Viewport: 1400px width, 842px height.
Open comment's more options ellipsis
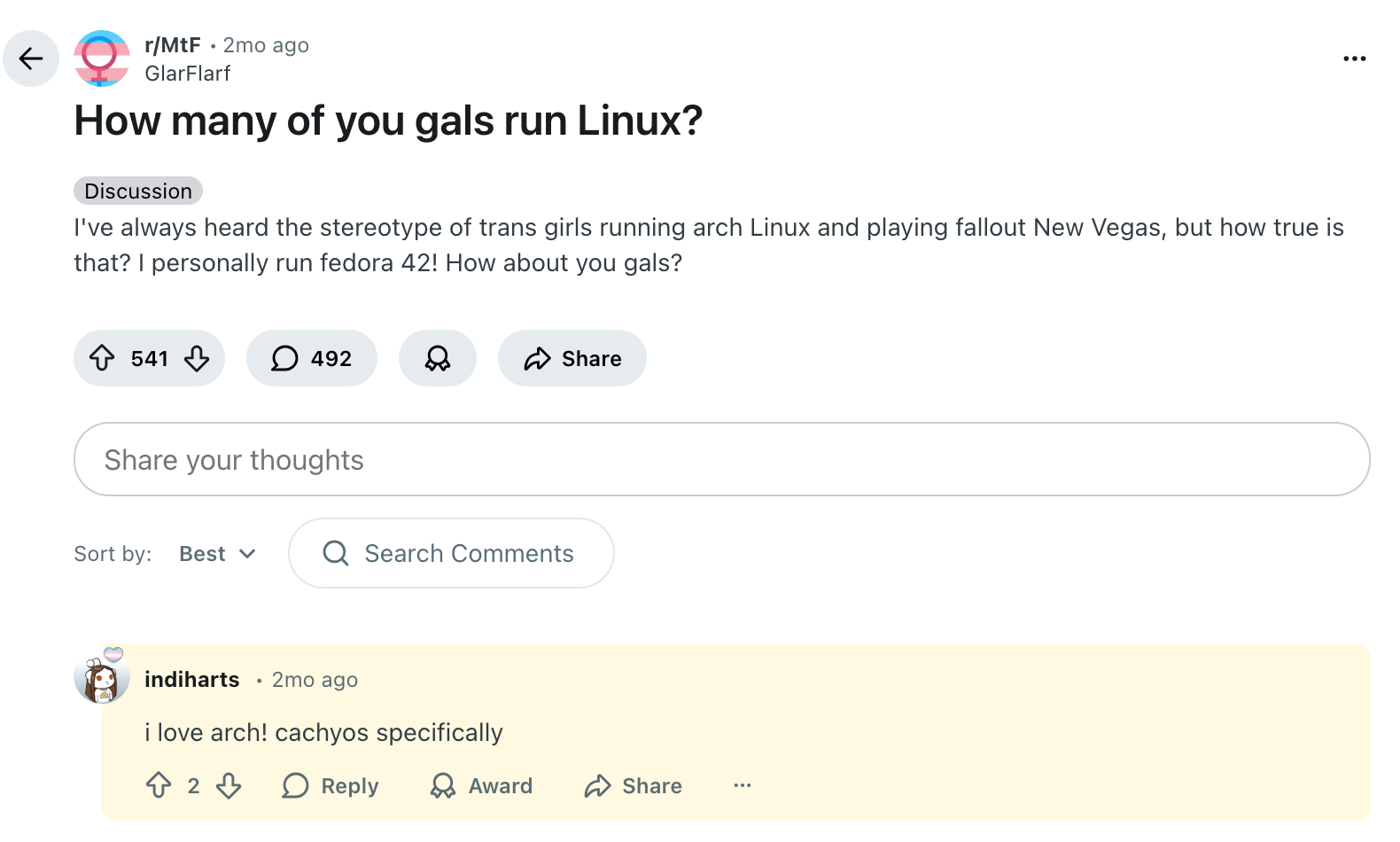coord(743,785)
